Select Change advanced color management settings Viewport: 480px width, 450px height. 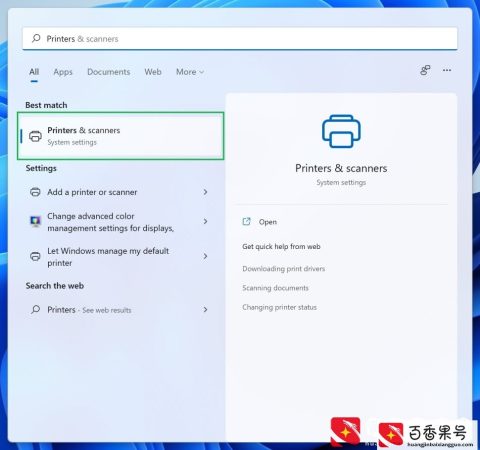pos(118,222)
